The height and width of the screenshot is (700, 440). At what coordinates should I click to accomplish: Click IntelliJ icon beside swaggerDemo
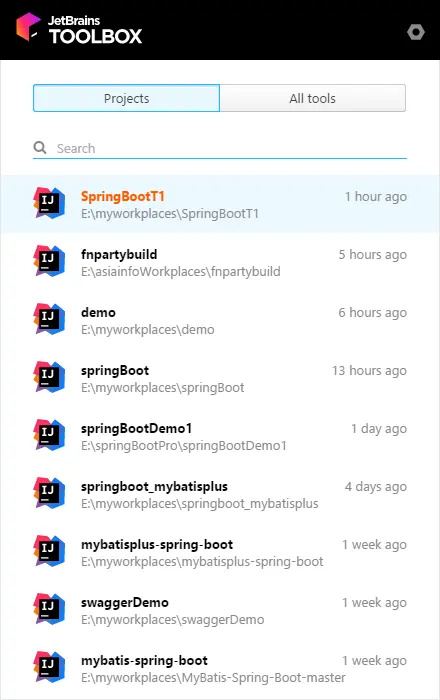point(49,609)
